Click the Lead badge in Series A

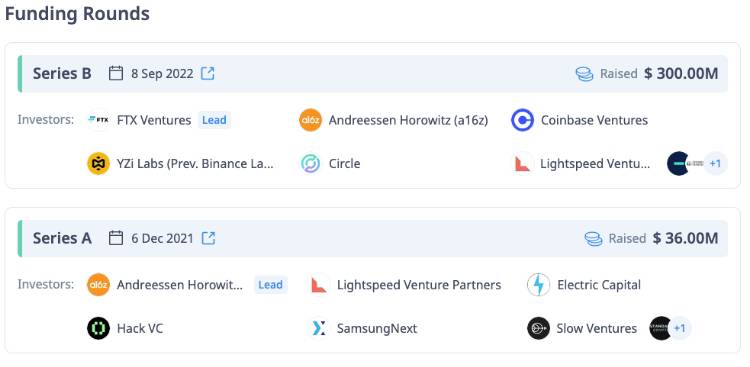(x=271, y=285)
